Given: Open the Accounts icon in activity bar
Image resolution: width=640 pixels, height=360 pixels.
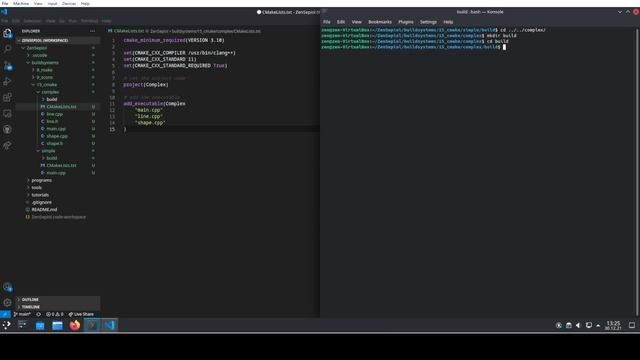Looking at the screenshot, I should [x=7, y=287].
